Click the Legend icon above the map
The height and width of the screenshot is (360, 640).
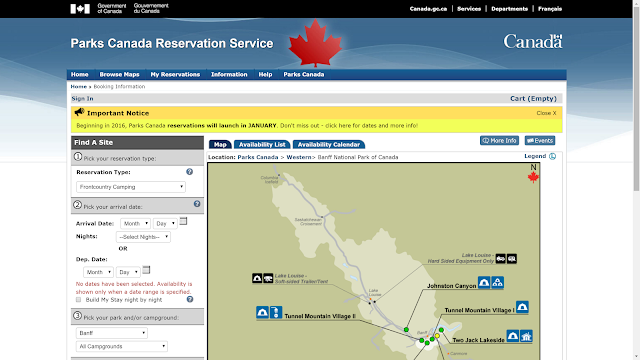coord(552,156)
